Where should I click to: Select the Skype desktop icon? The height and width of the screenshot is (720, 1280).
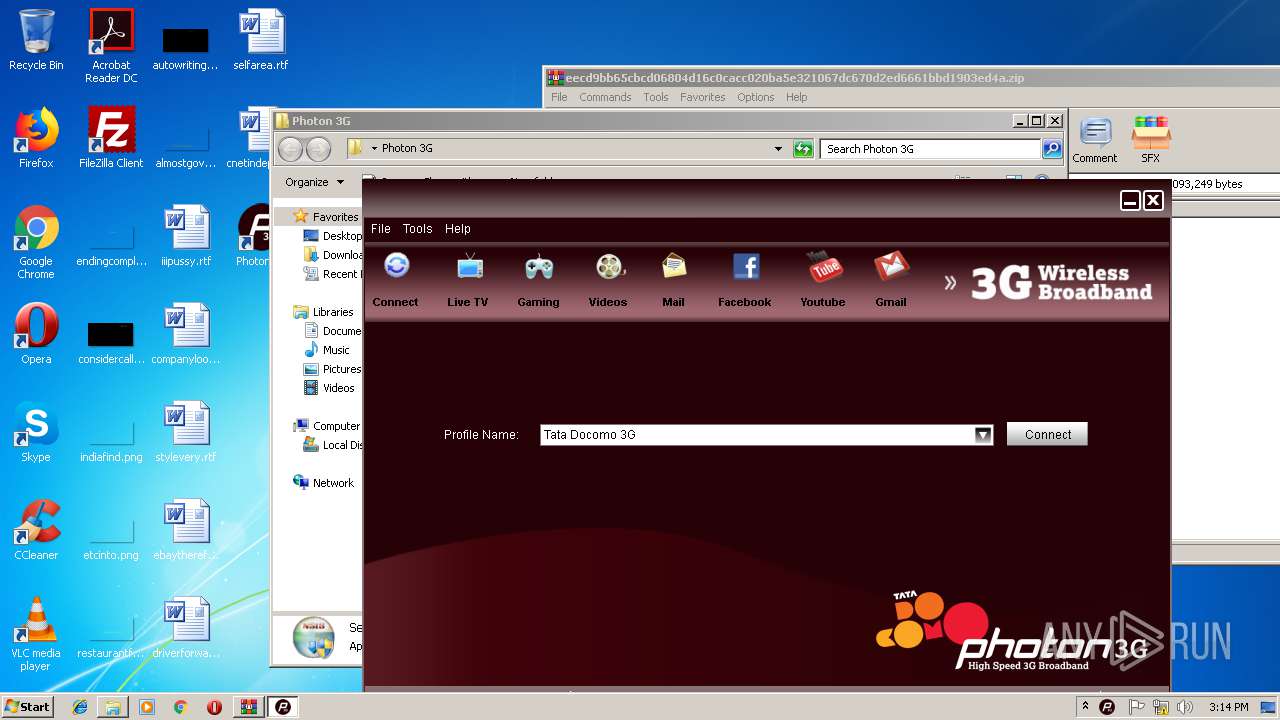click(36, 432)
